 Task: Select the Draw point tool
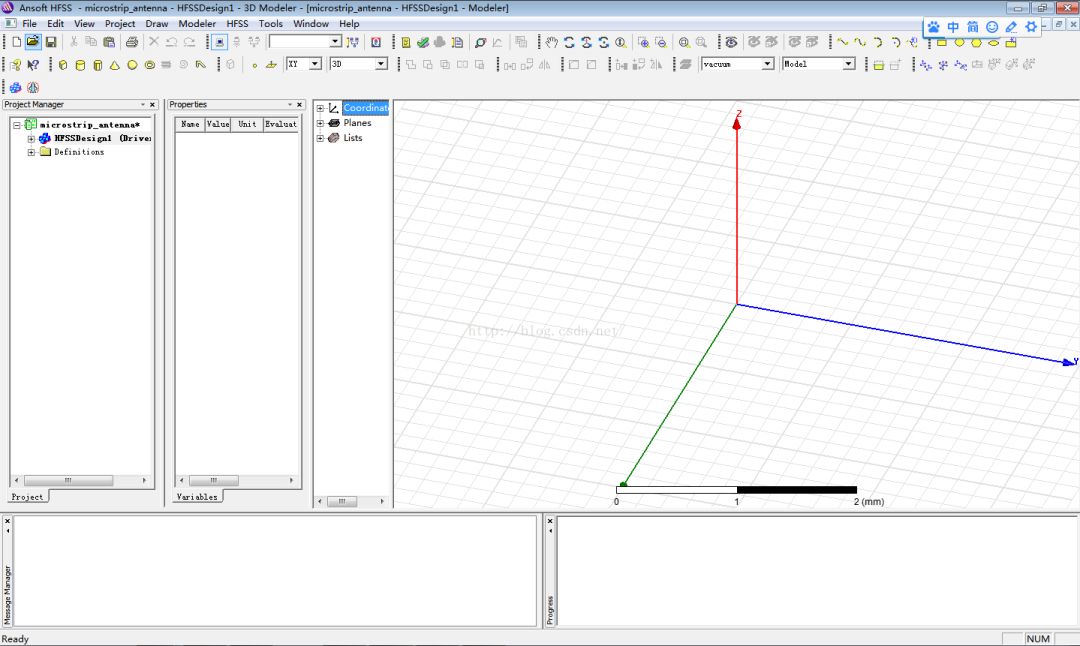point(254,65)
